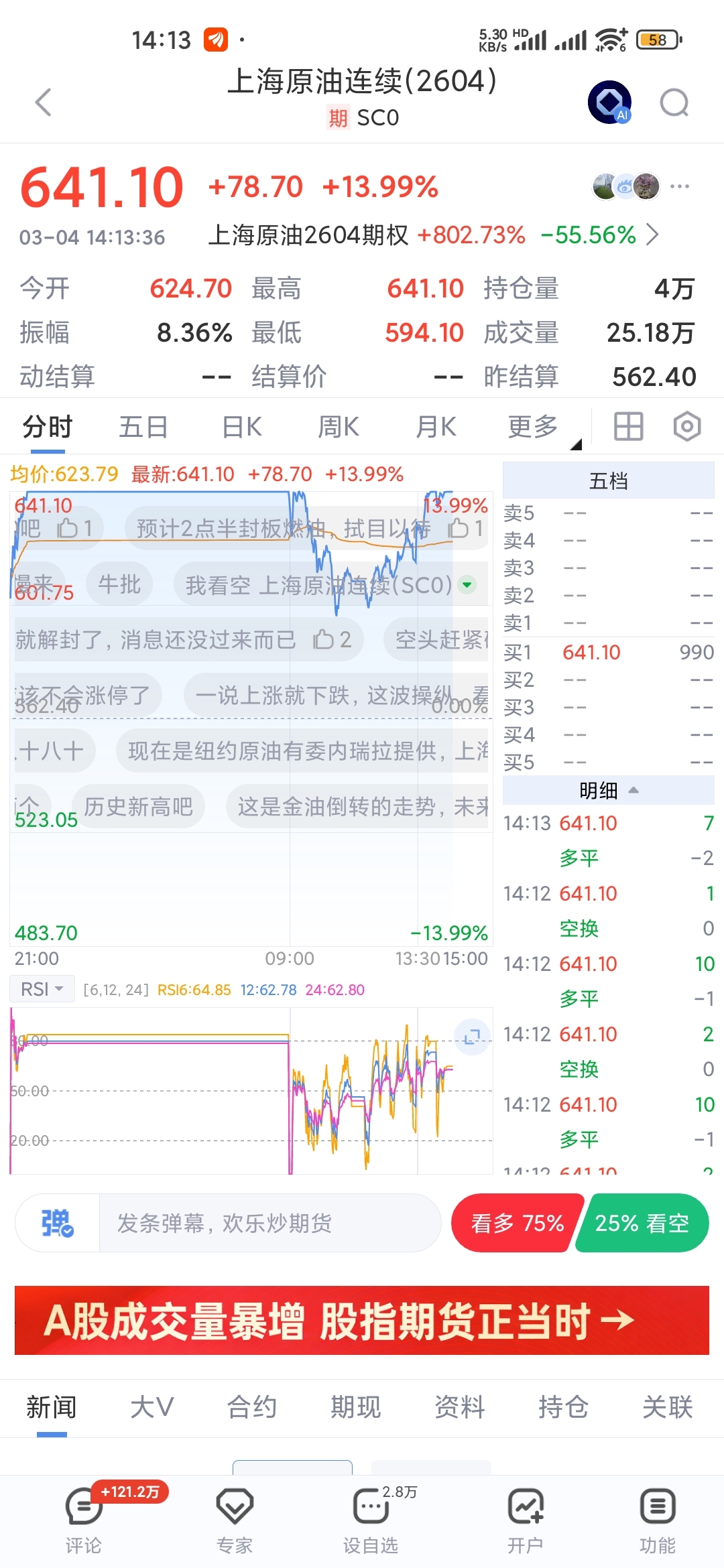
Task: Switch to 日K chart tab
Action: (x=241, y=427)
